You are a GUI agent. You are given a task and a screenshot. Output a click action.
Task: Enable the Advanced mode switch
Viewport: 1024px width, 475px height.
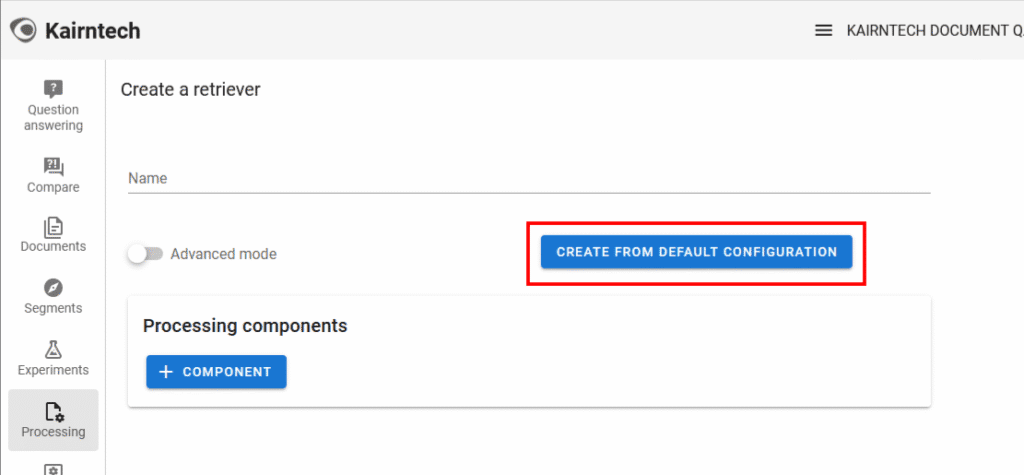tap(144, 254)
